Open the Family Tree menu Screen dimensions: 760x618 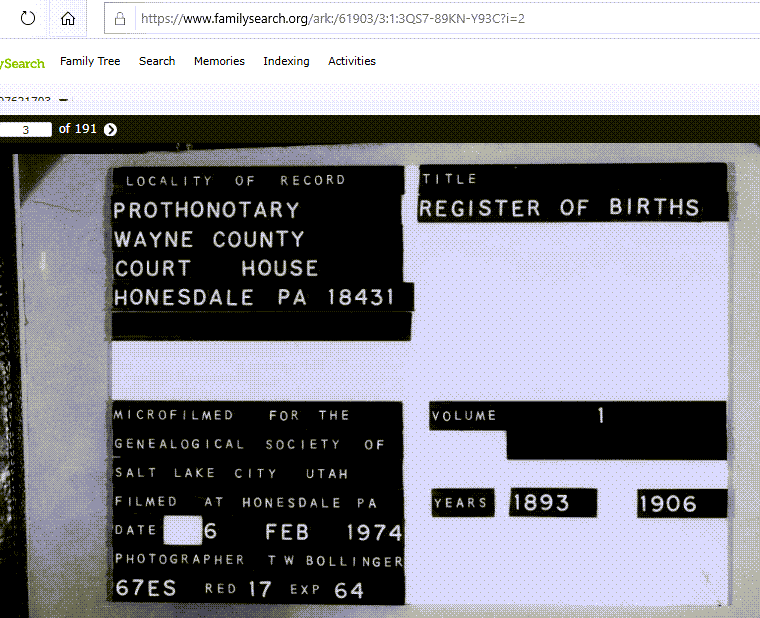90,61
